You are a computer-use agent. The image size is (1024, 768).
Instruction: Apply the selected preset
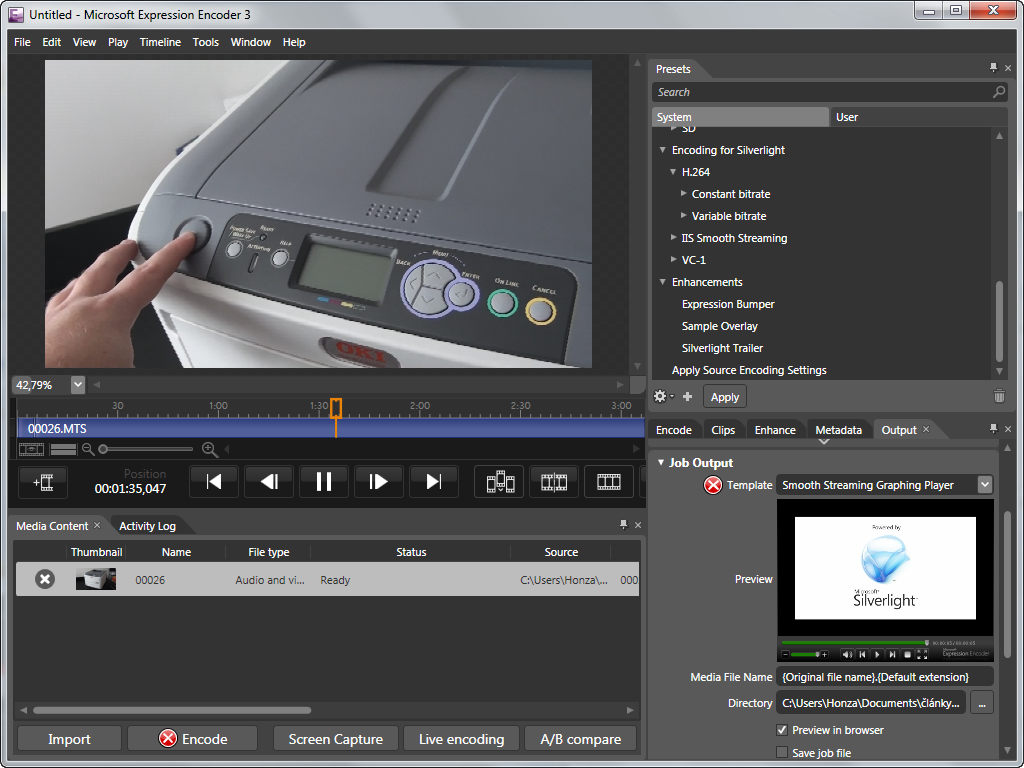(724, 396)
